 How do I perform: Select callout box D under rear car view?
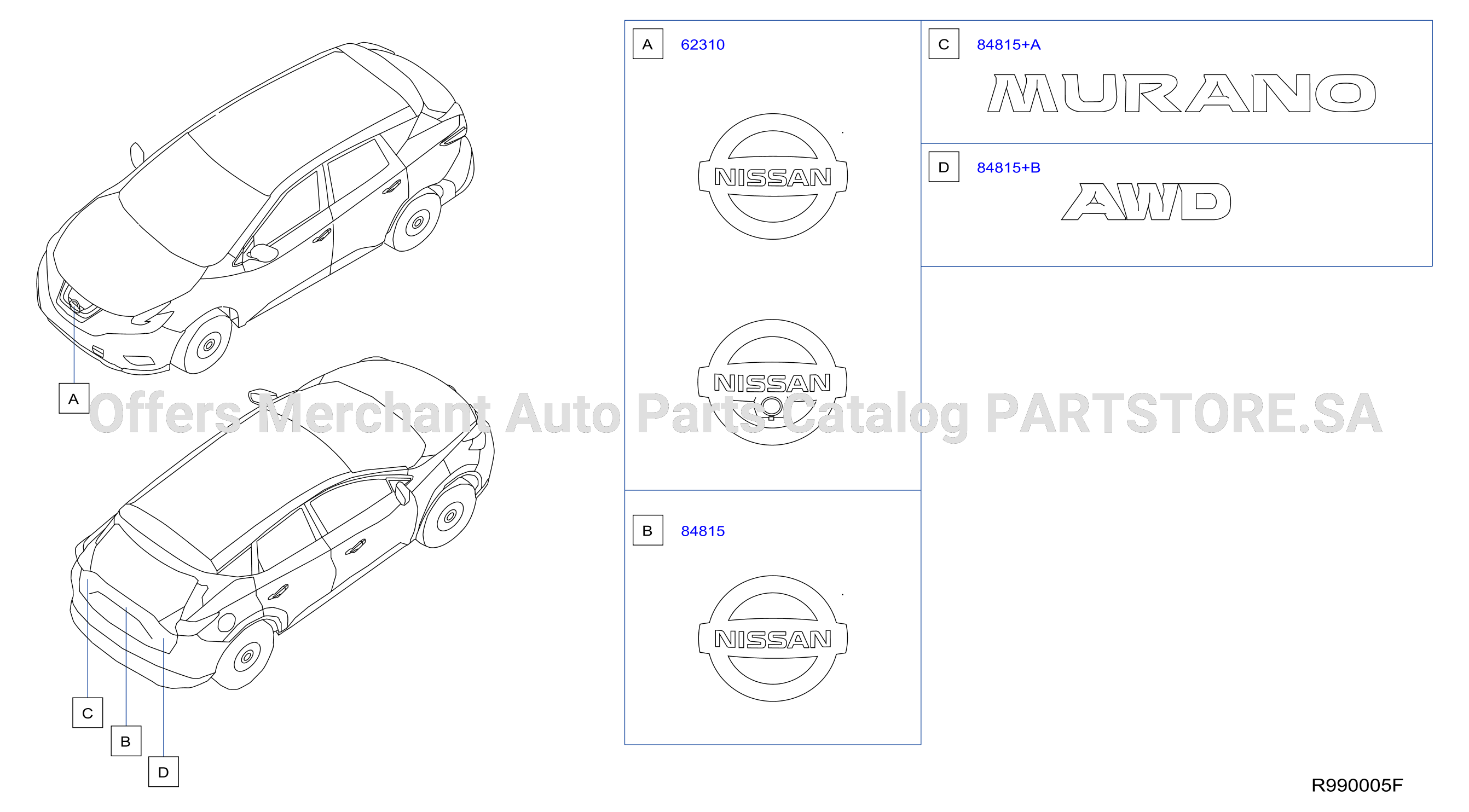click(163, 772)
